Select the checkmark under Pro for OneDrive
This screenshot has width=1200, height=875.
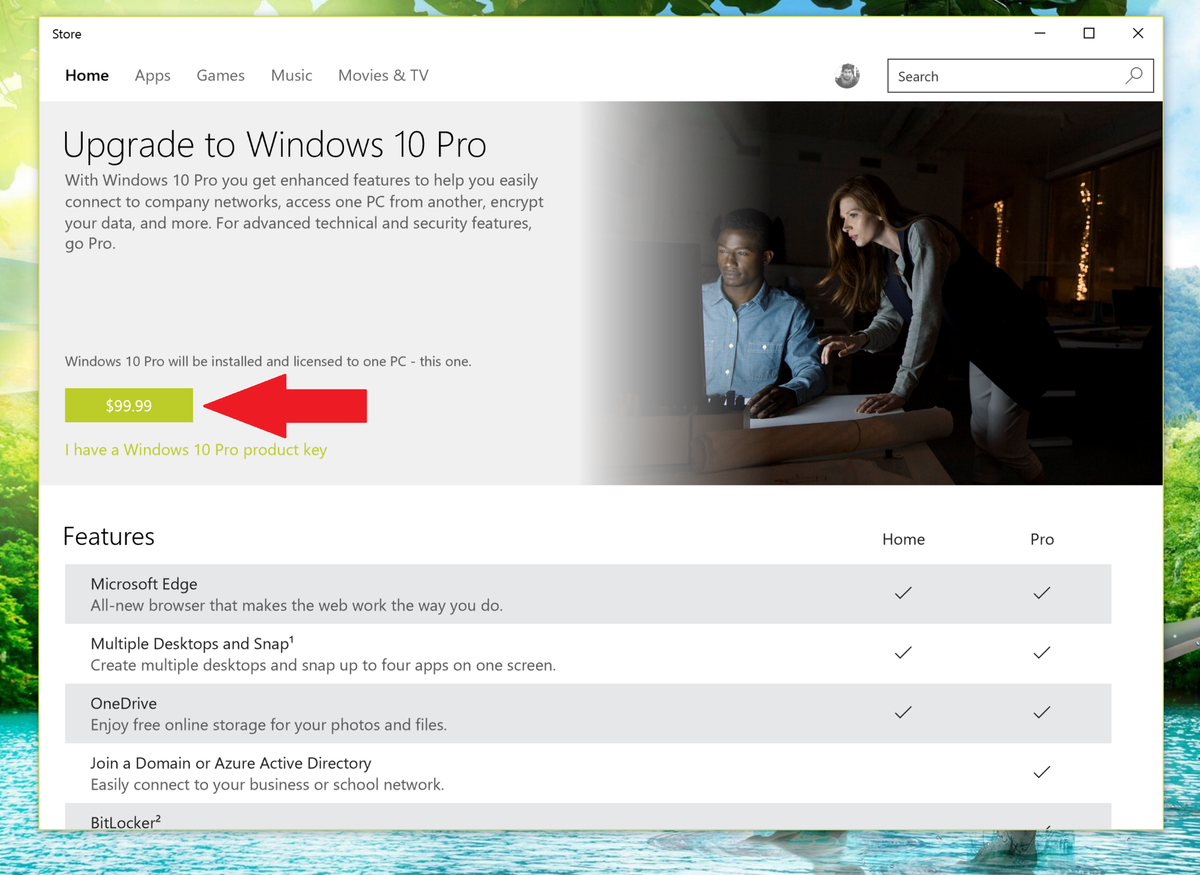coord(1041,712)
